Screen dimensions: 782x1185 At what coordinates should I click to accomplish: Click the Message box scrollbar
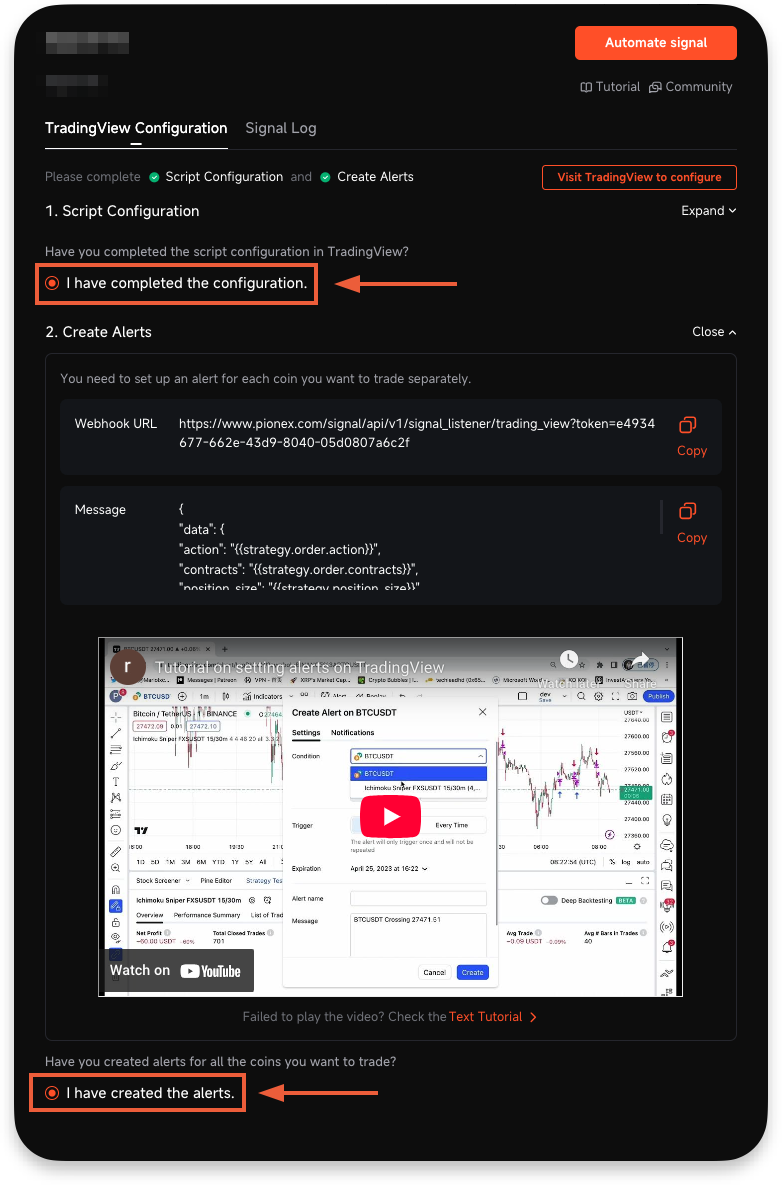coord(661,517)
